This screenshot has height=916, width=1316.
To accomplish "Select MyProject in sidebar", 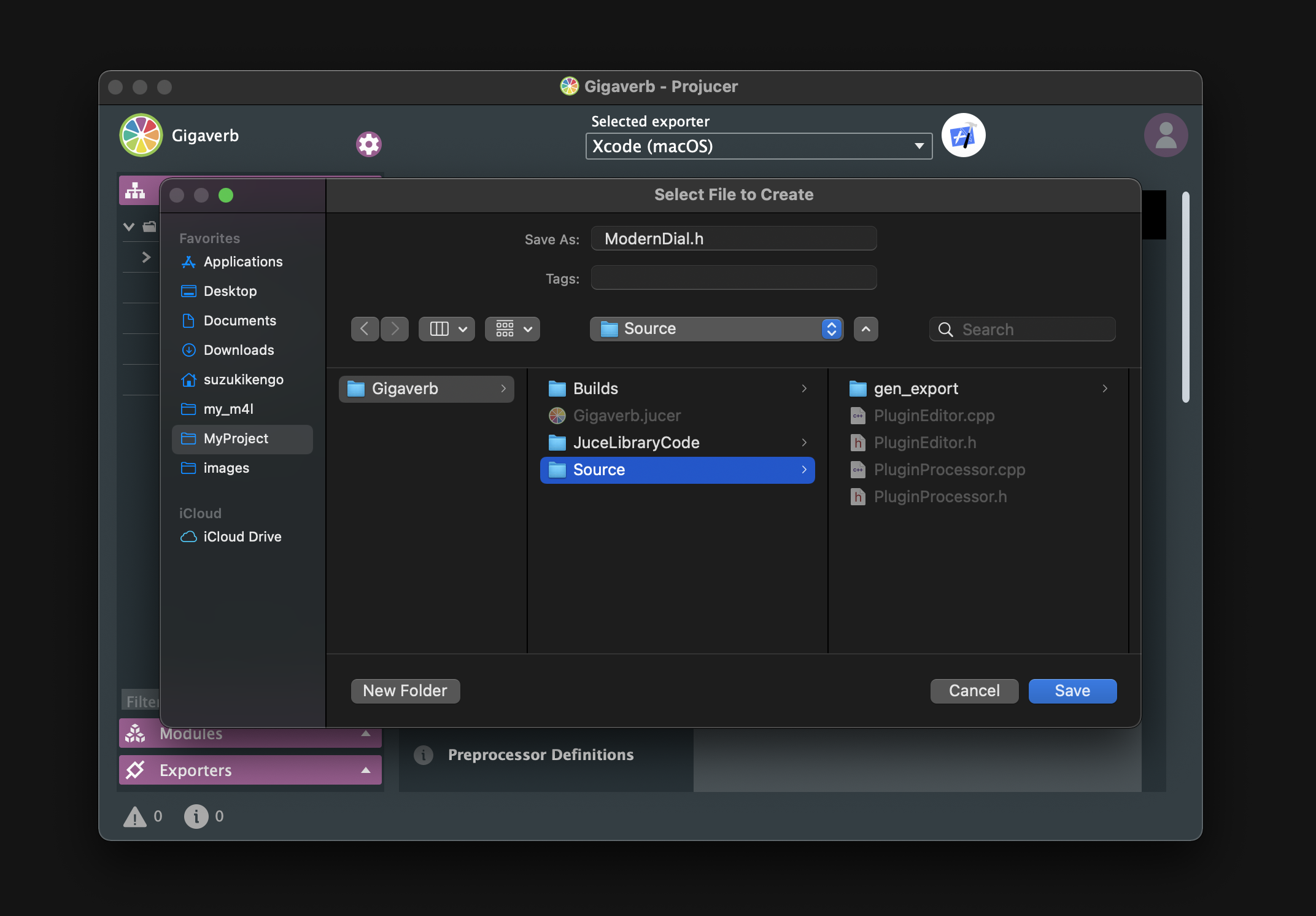I will (242, 438).
